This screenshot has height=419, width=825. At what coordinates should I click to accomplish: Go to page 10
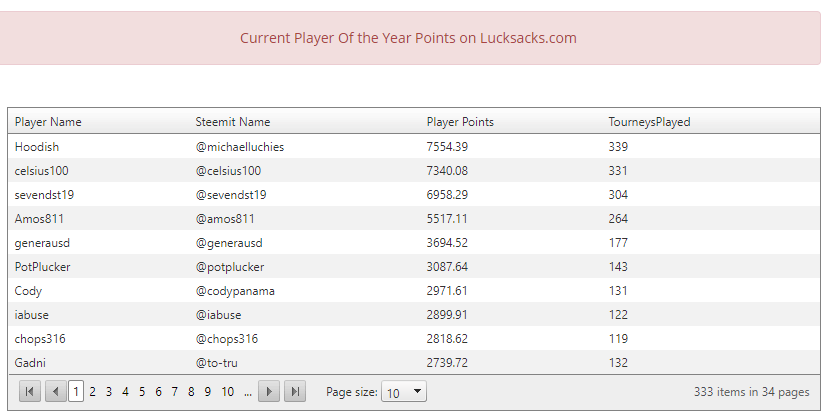(227, 392)
